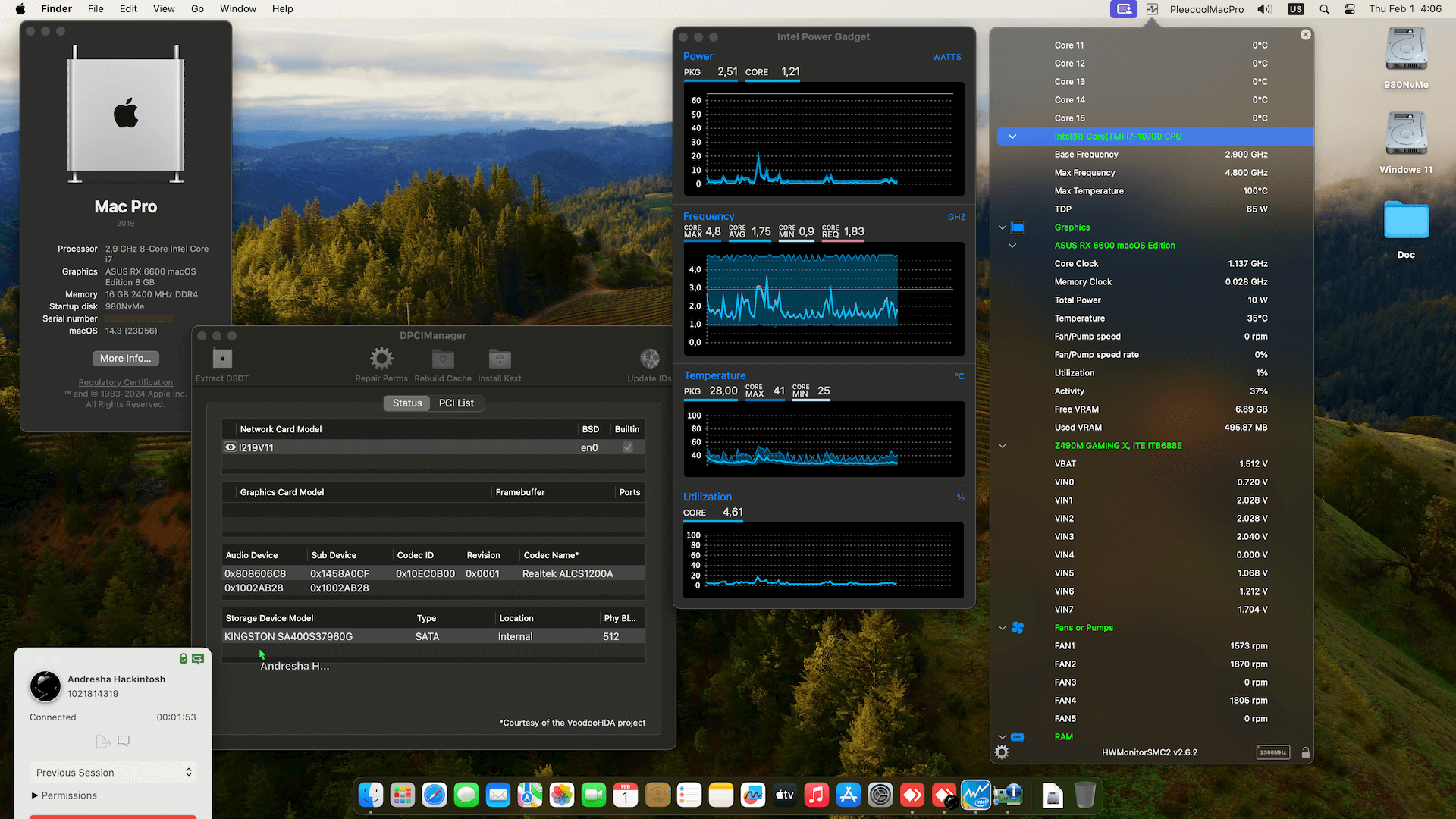Select the FAN1 1573 rpm row
The width and height of the screenshot is (1456, 819).
pos(1156,646)
